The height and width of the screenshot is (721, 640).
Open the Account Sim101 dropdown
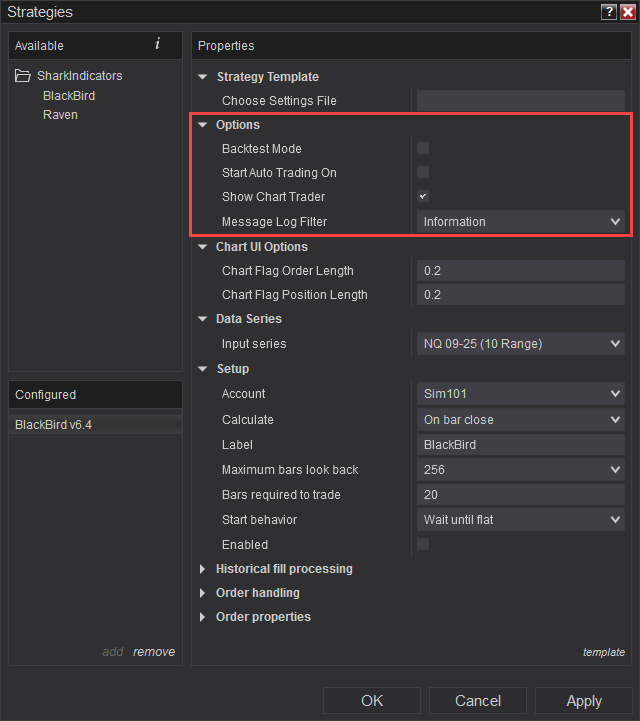point(520,394)
